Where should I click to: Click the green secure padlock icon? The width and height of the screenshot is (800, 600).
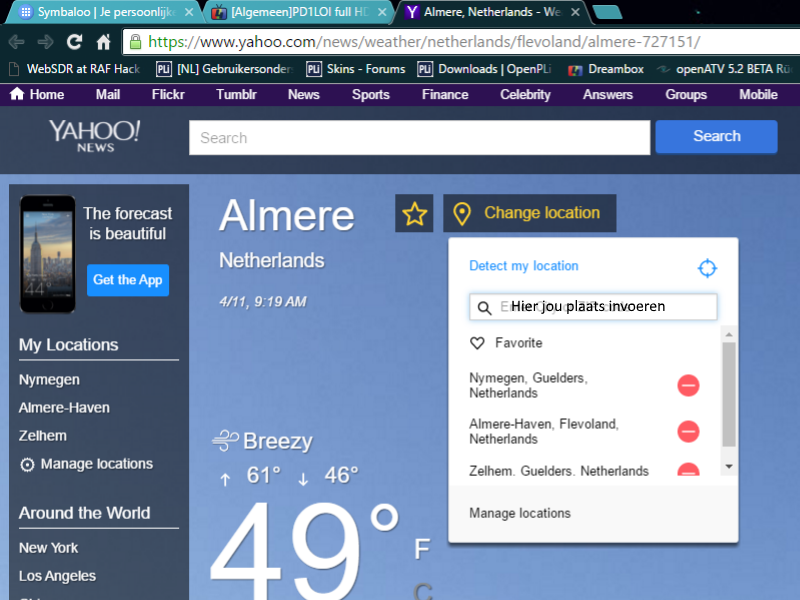coord(135,42)
